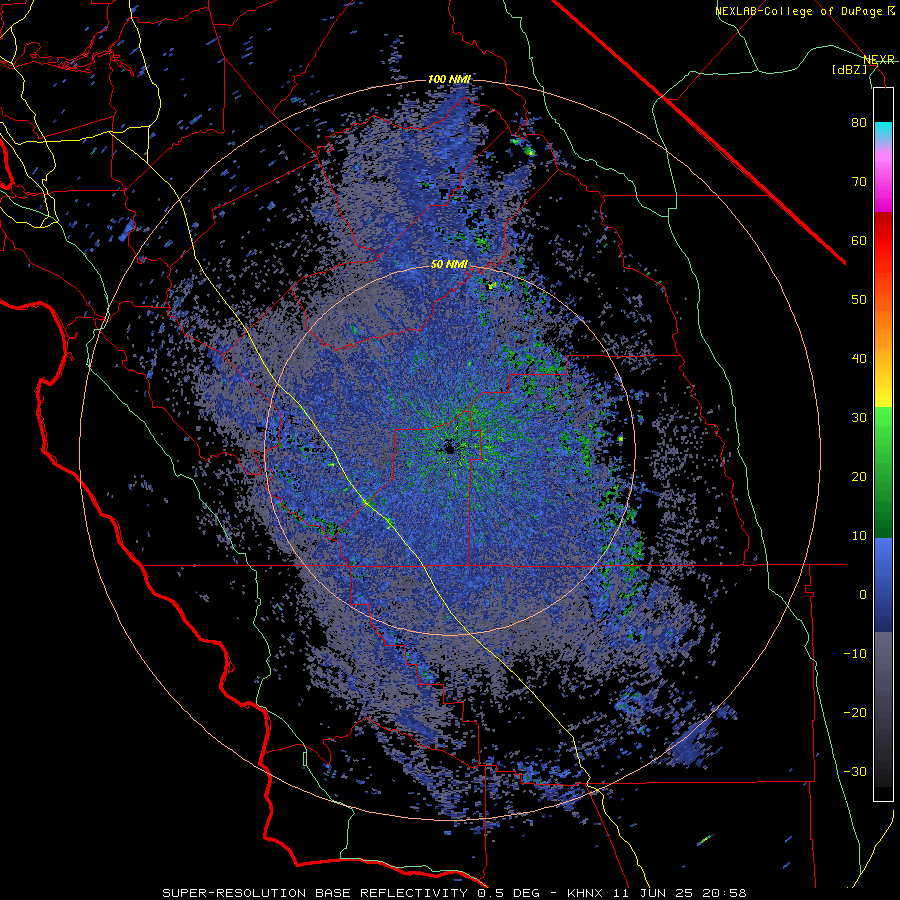Click the -10 value on the dBZ scale
Image resolution: width=900 pixels, height=900 pixels.
855,653
